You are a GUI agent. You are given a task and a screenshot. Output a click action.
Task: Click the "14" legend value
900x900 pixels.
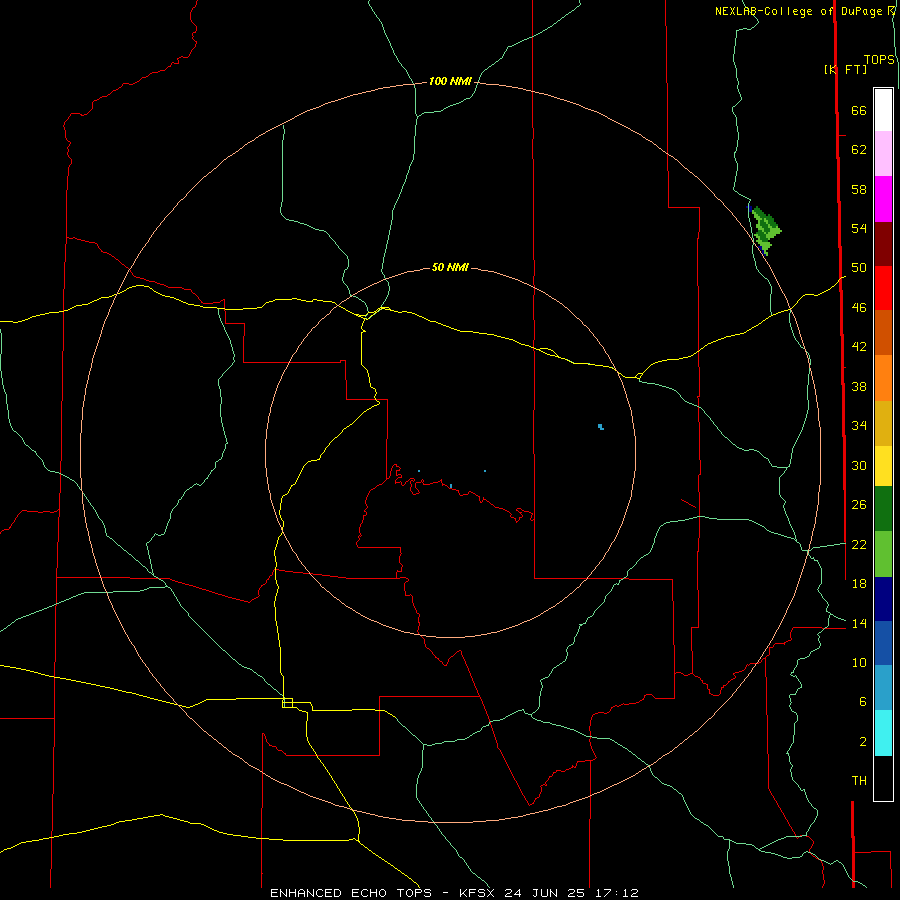(859, 623)
